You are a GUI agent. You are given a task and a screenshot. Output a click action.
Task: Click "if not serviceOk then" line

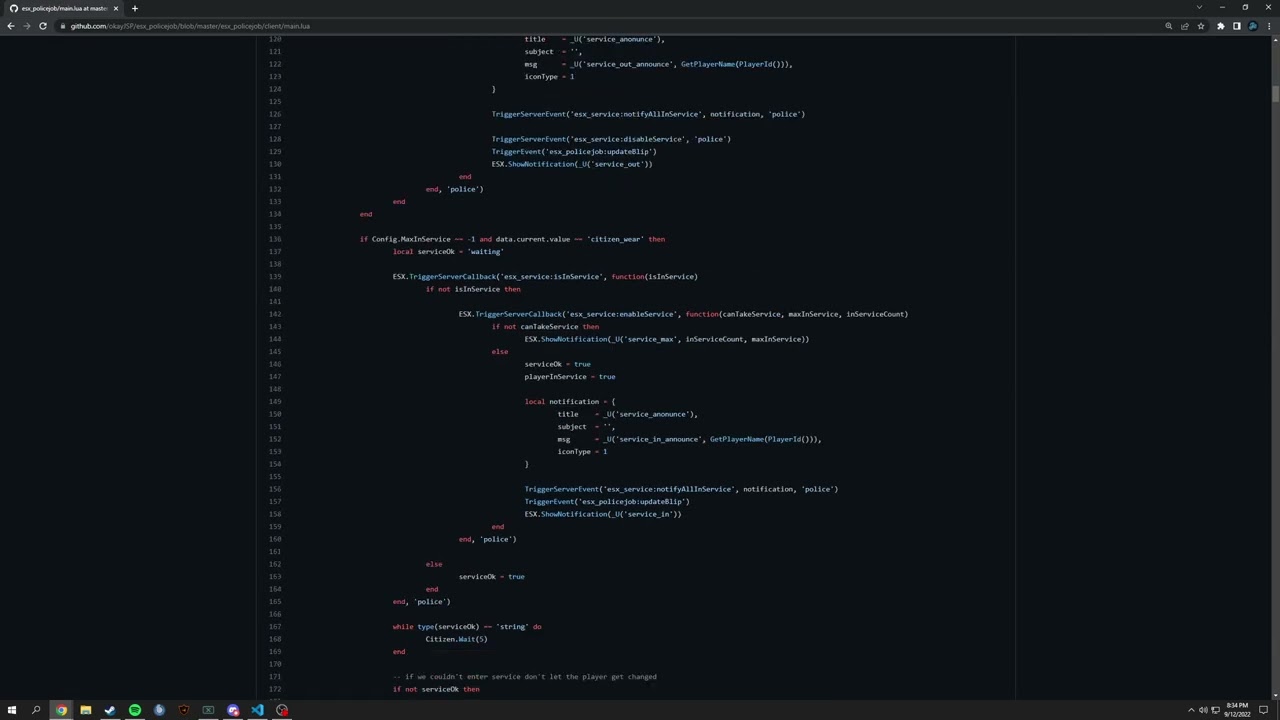[436, 689]
